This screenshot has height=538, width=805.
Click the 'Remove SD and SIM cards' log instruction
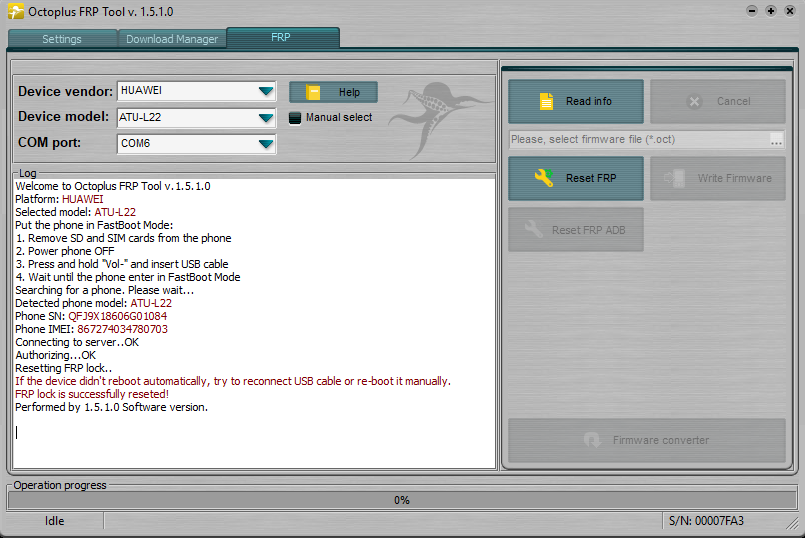tap(123, 238)
